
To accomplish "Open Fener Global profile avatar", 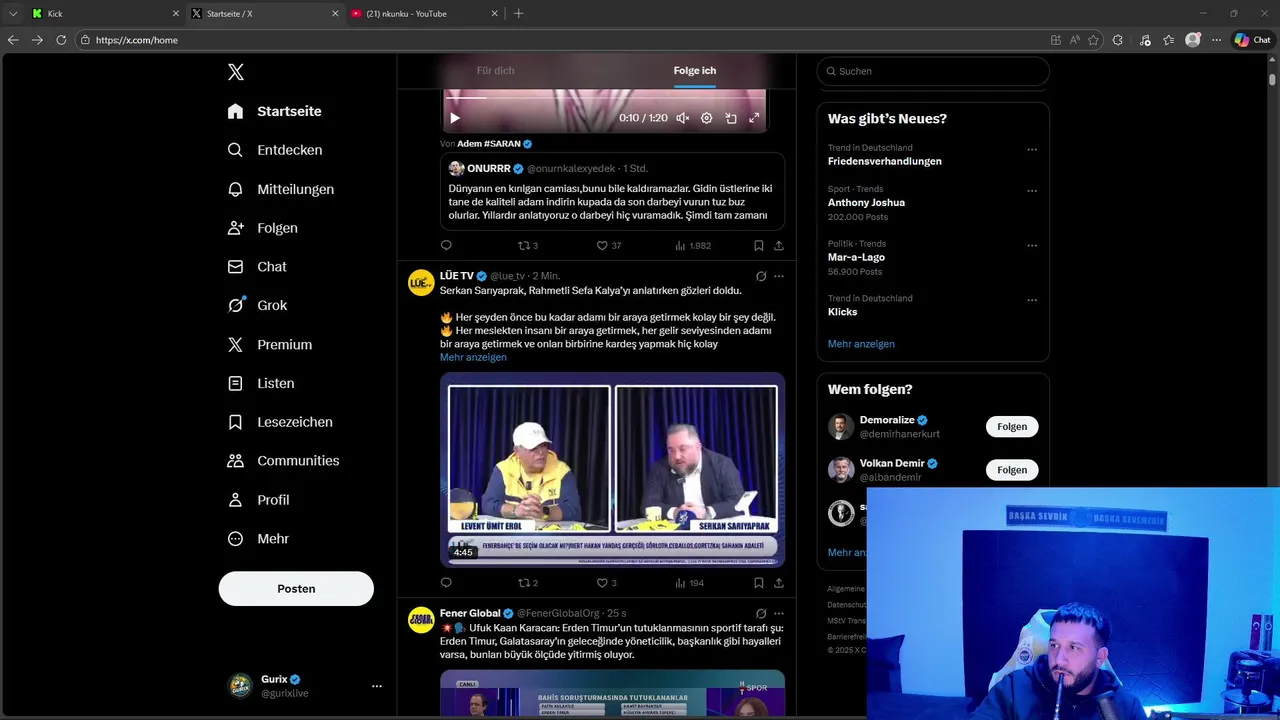I will tap(421, 620).
